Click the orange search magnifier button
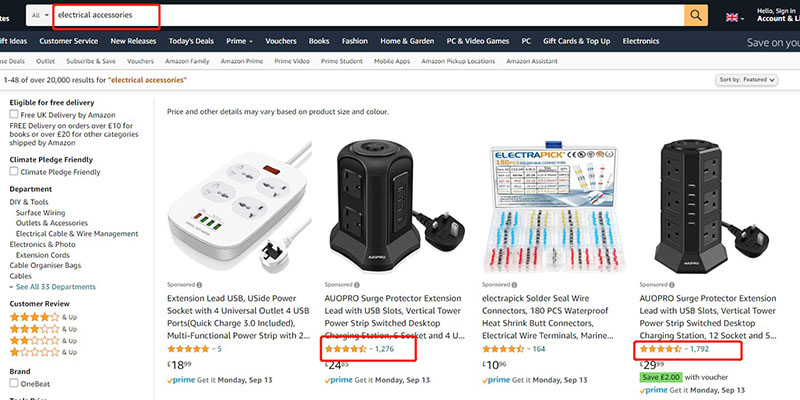 pyautogui.click(x=696, y=15)
